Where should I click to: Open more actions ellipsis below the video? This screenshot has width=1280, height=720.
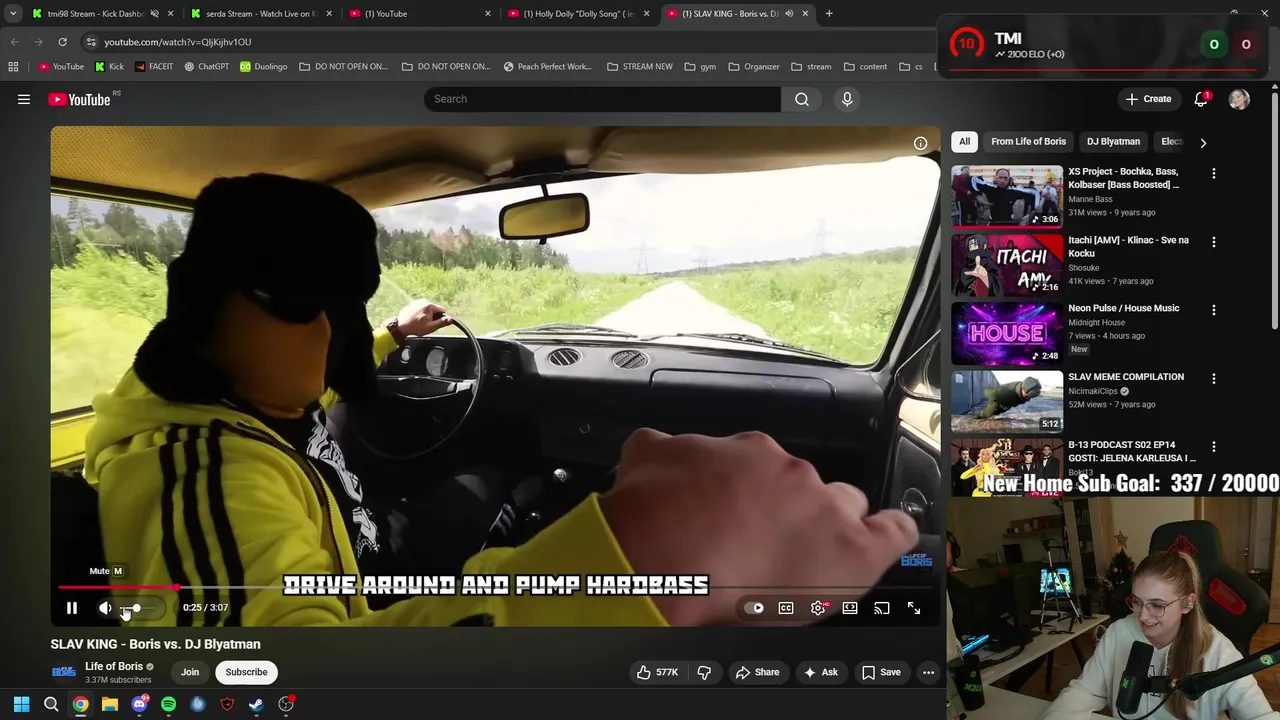928,672
